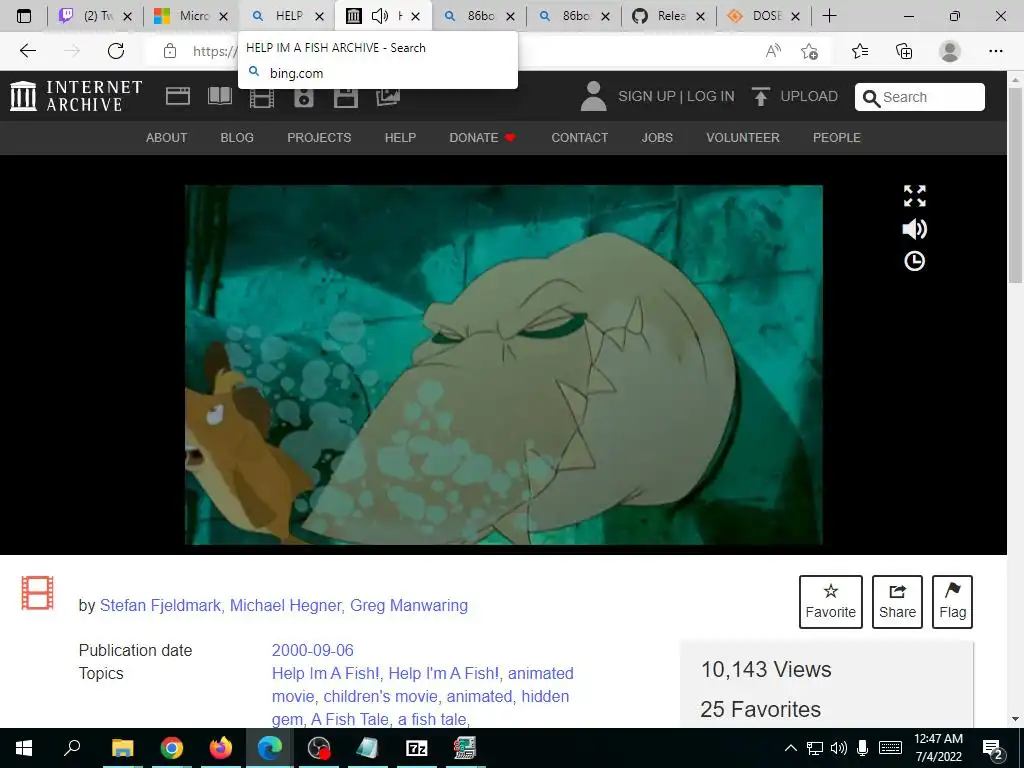The image size is (1024, 768).
Task: Click the Internet Archive search field
Action: tap(920, 97)
